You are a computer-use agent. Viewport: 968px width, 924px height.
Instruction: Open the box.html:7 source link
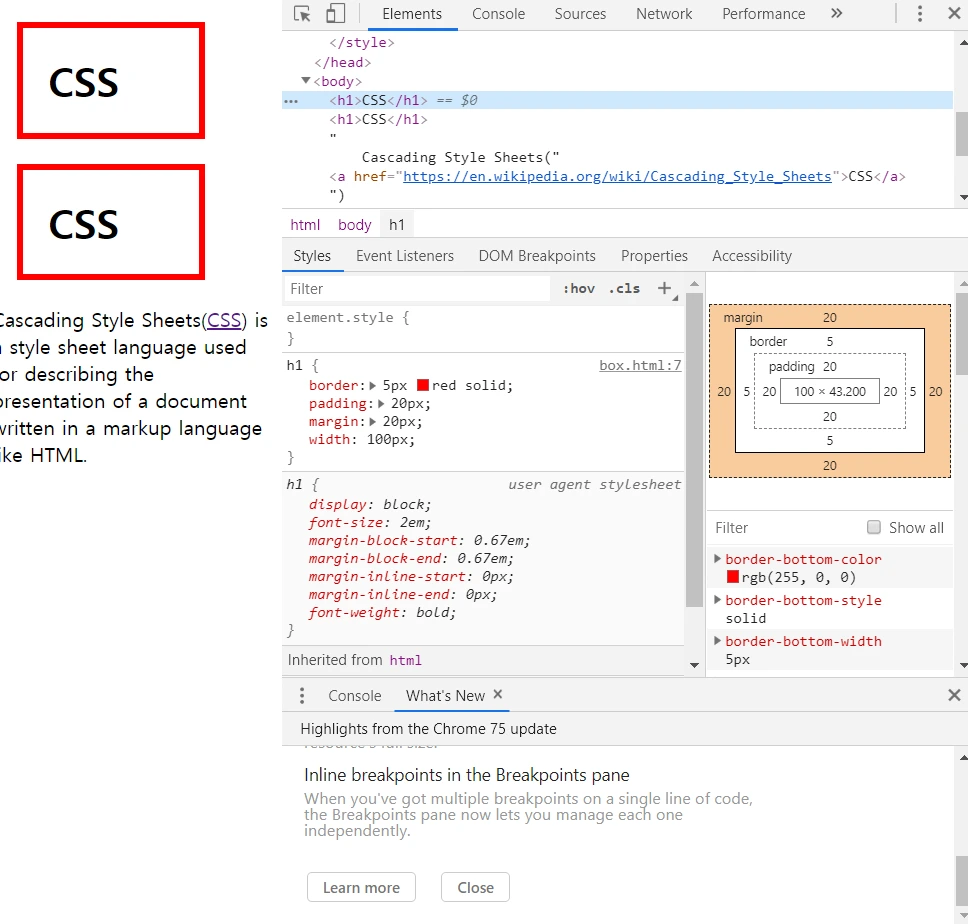[x=640, y=365]
